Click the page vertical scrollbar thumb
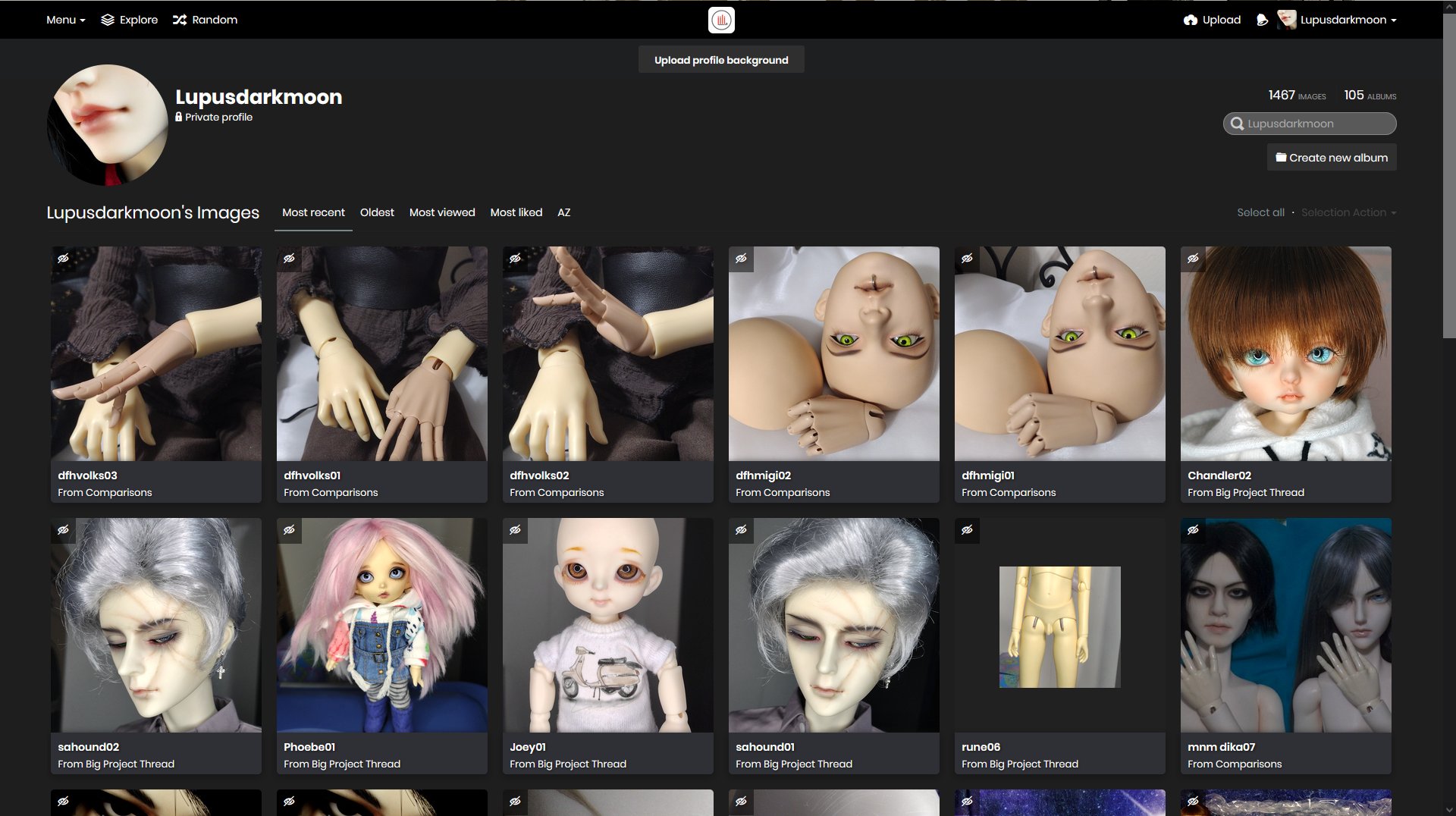Image resolution: width=1456 pixels, height=816 pixels. (1449, 174)
